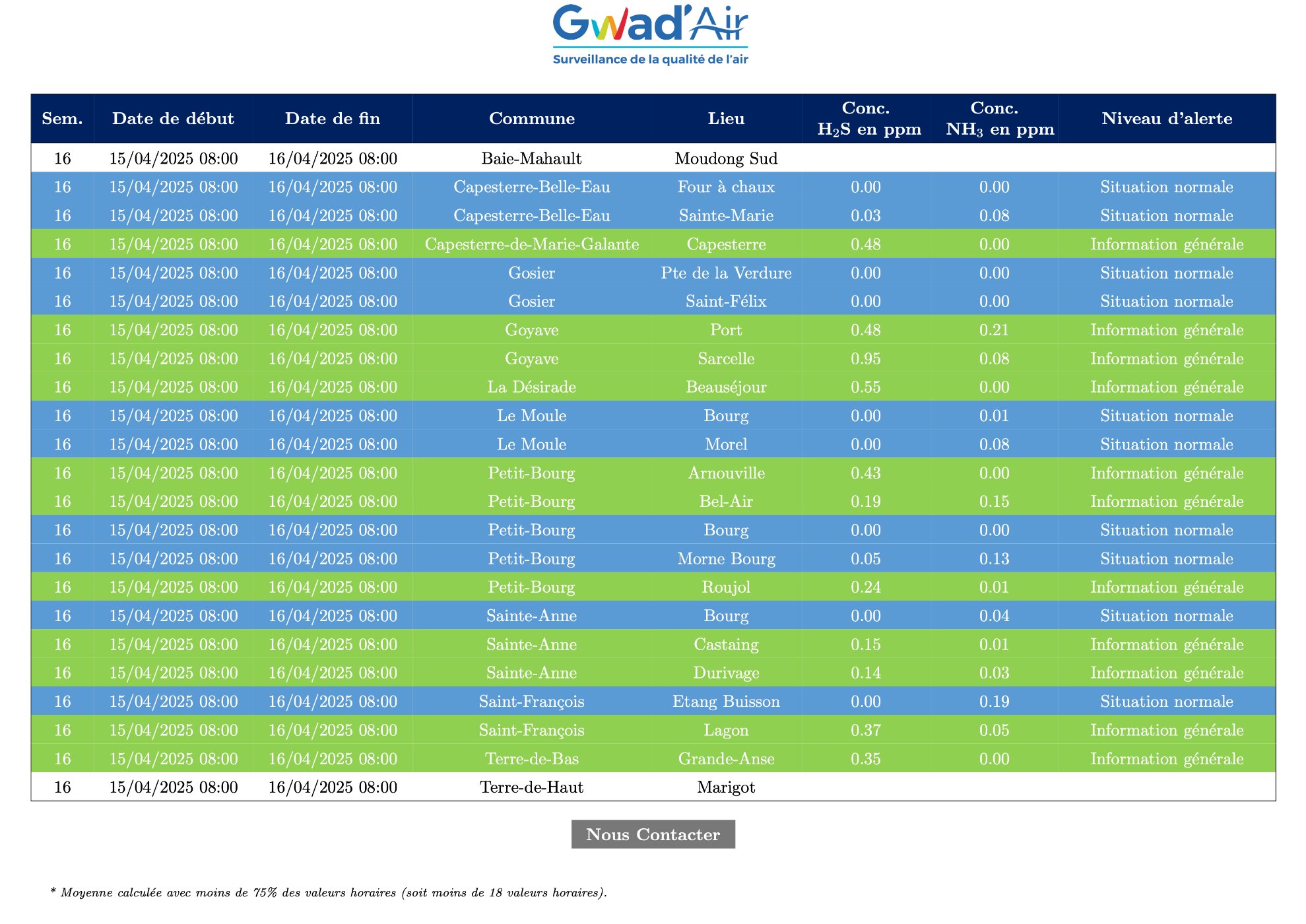Click the H2S value 0.14
Image resolution: width=1306 pixels, height=924 pixels.
point(866,673)
